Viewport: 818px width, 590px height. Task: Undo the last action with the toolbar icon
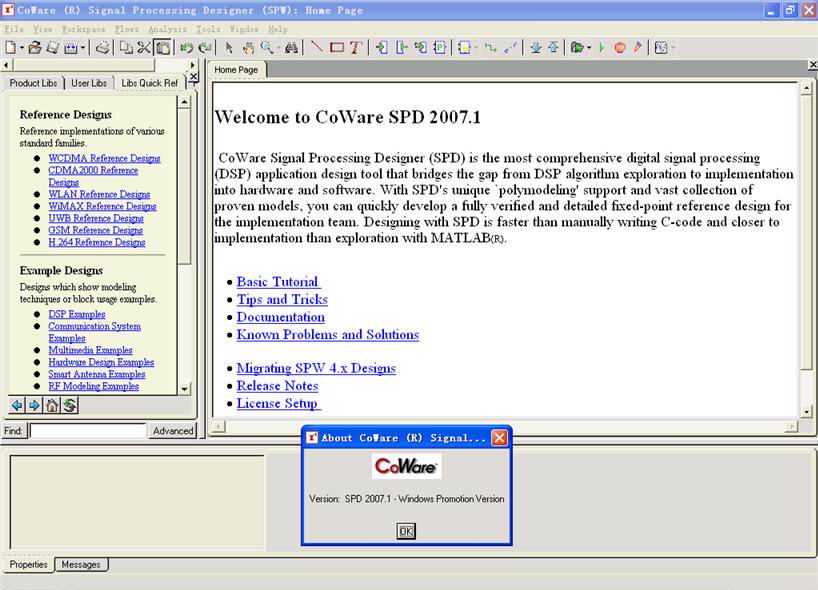pos(186,48)
